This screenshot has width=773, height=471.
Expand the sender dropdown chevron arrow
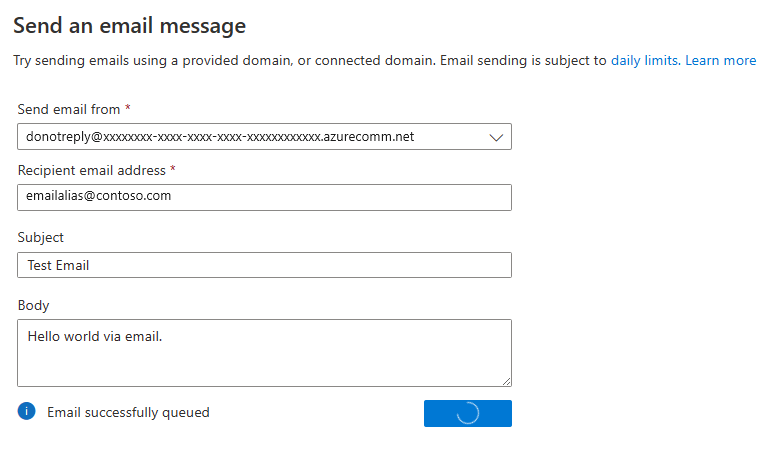click(496, 138)
